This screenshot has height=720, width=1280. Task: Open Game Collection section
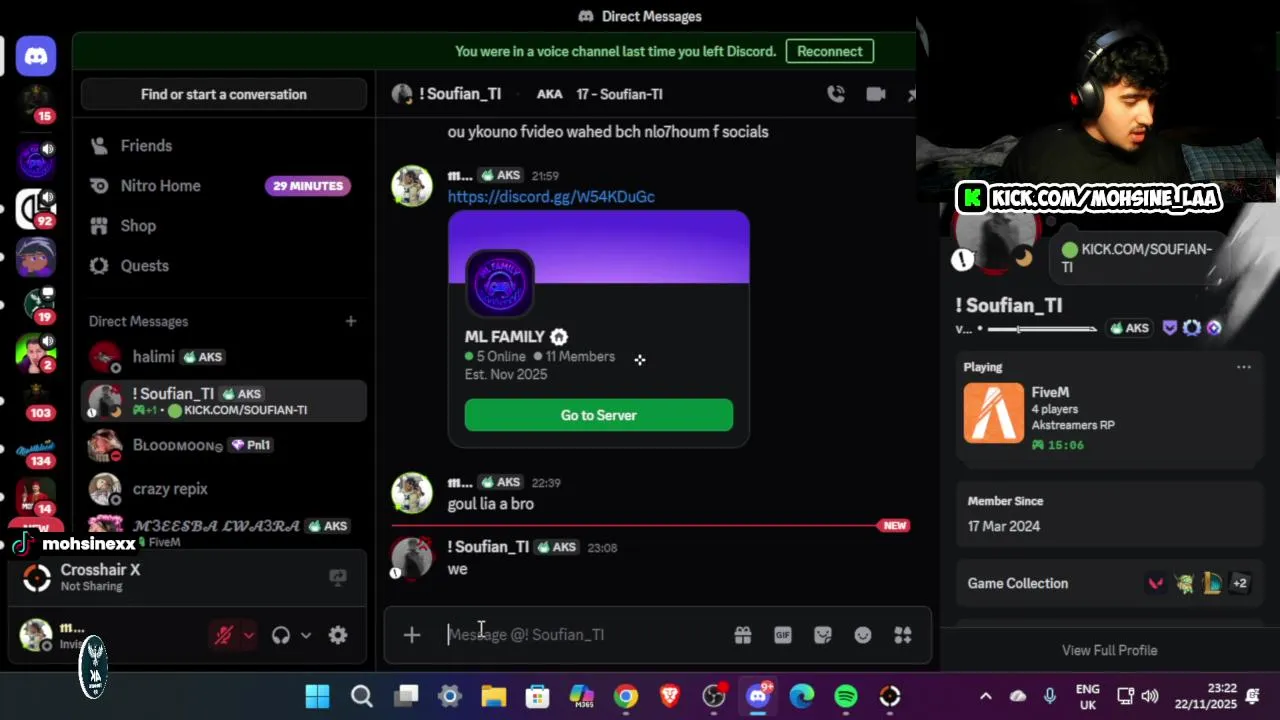coord(1109,583)
